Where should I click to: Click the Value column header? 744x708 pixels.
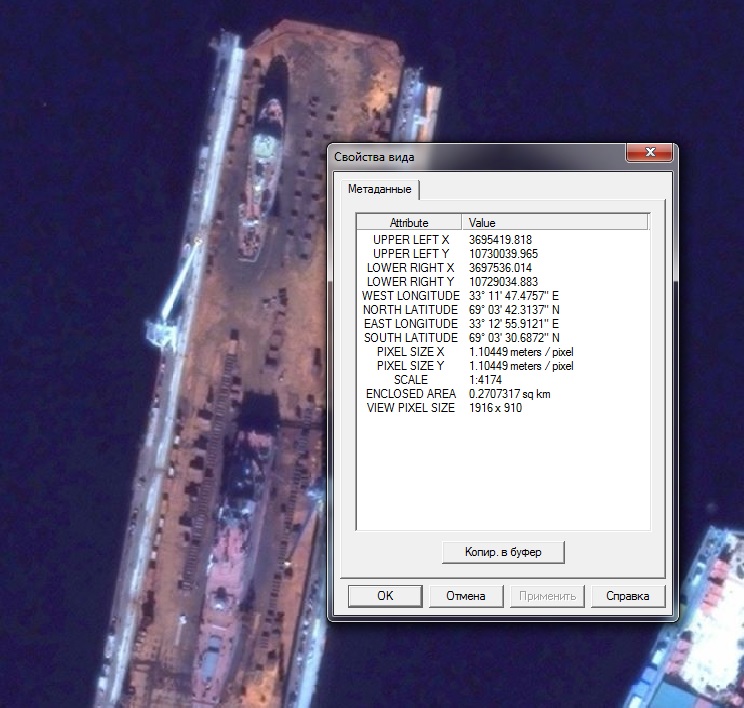point(554,223)
